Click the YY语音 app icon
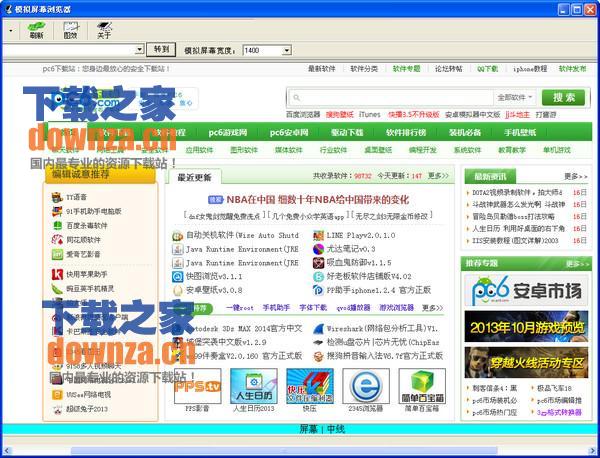 [x=57, y=197]
